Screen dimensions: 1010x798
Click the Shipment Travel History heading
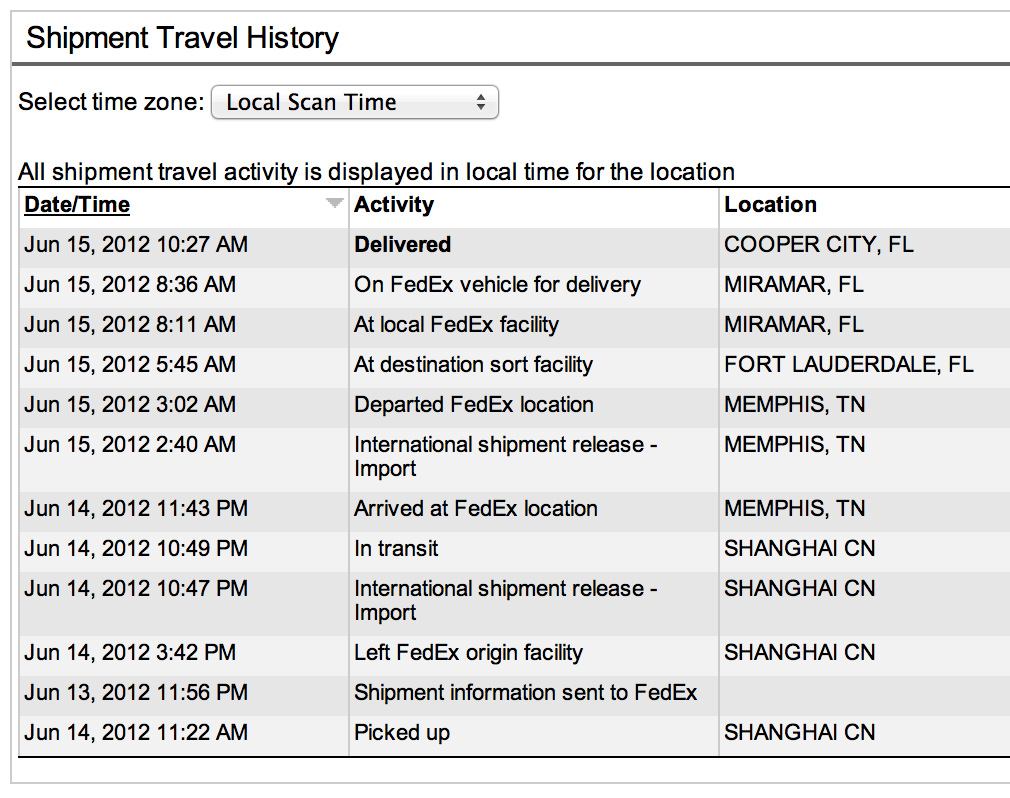182,39
